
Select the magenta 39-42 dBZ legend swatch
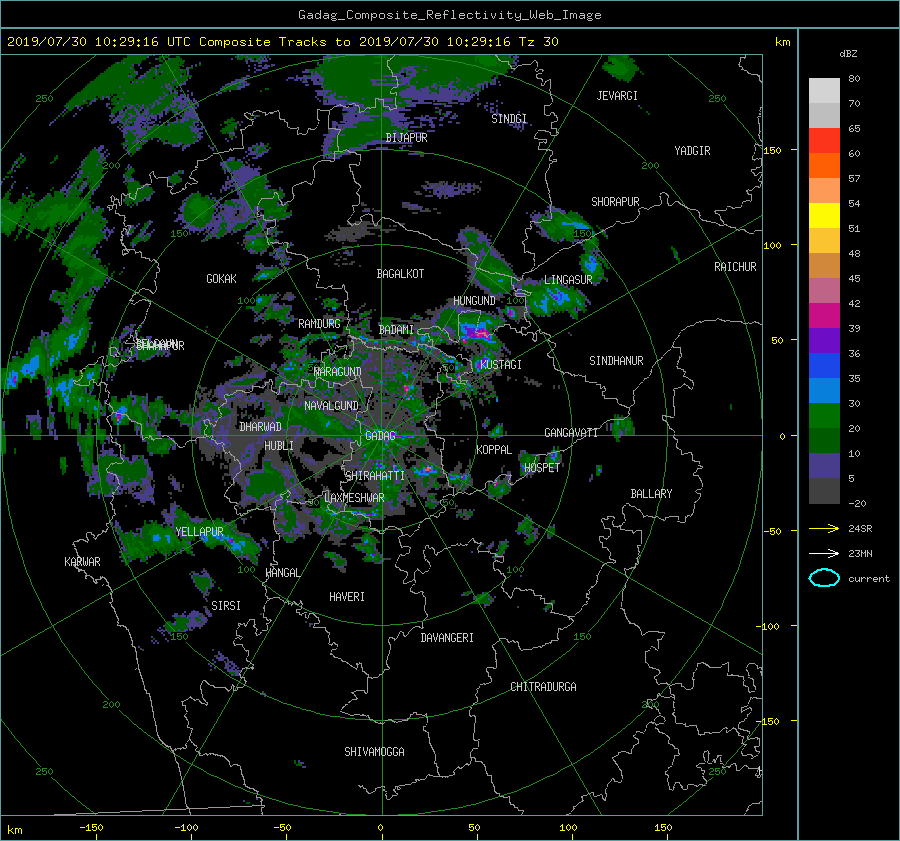[x=824, y=316]
